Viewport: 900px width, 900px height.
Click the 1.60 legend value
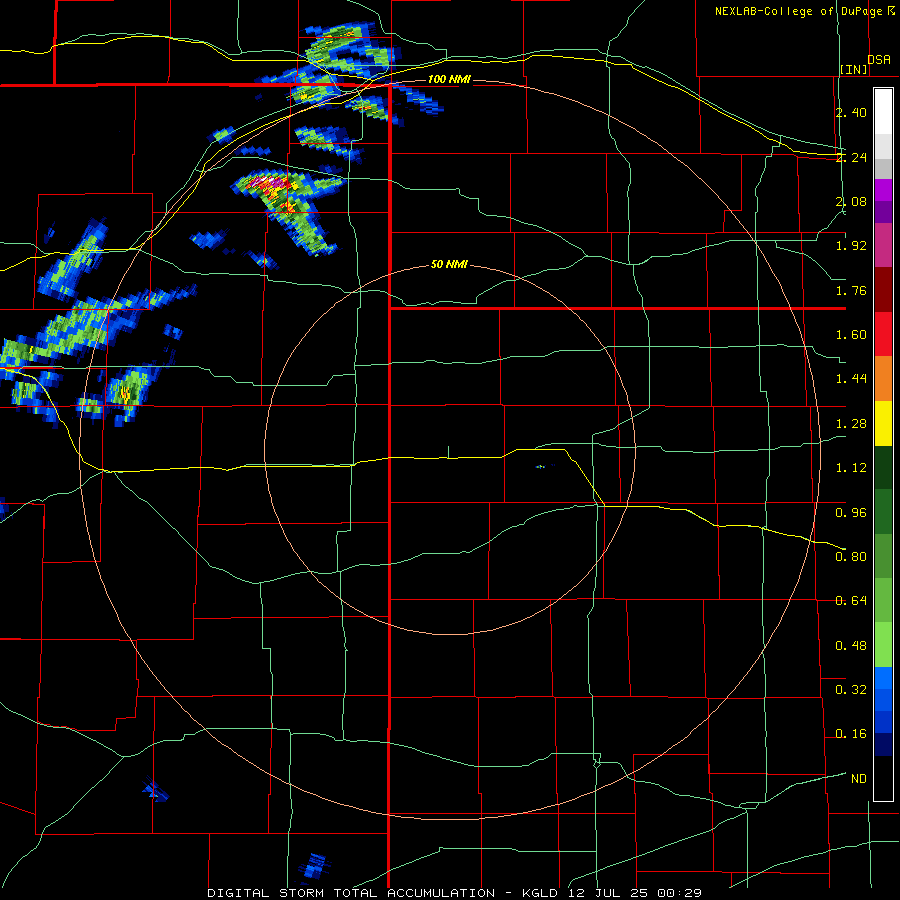851,335
